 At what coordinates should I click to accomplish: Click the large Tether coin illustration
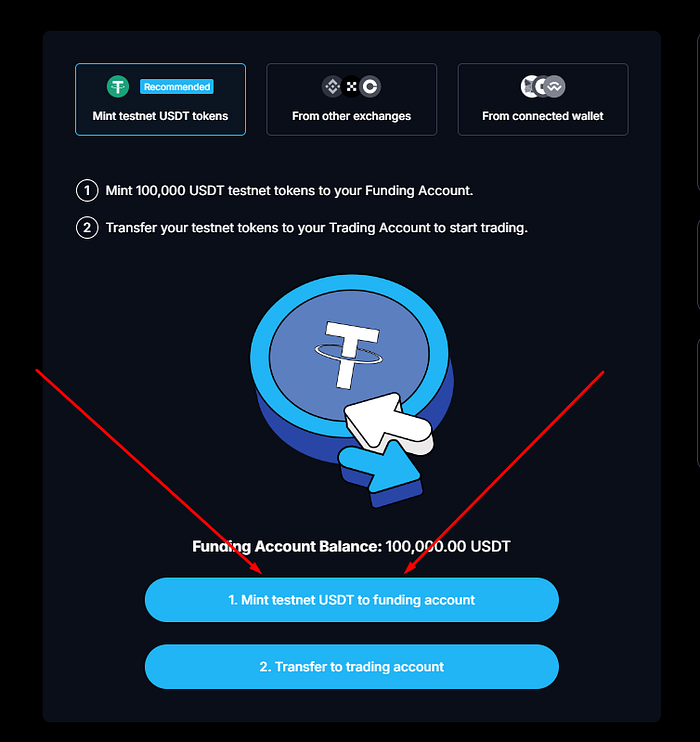tap(352, 369)
